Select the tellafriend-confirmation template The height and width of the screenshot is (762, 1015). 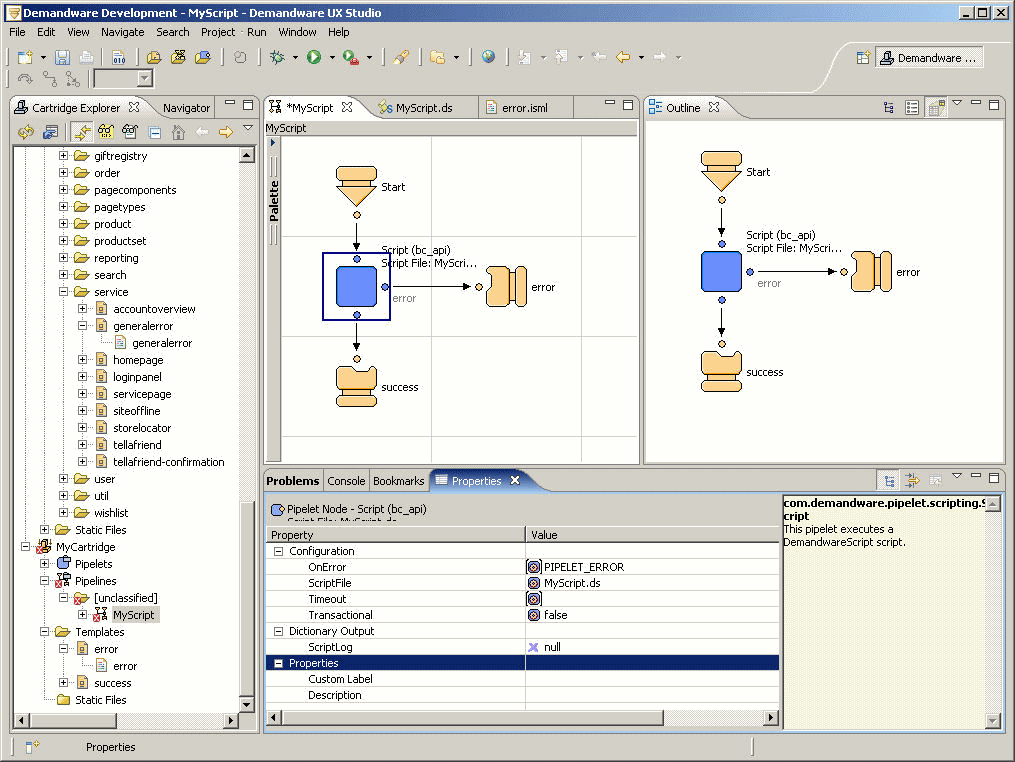[x=168, y=462]
